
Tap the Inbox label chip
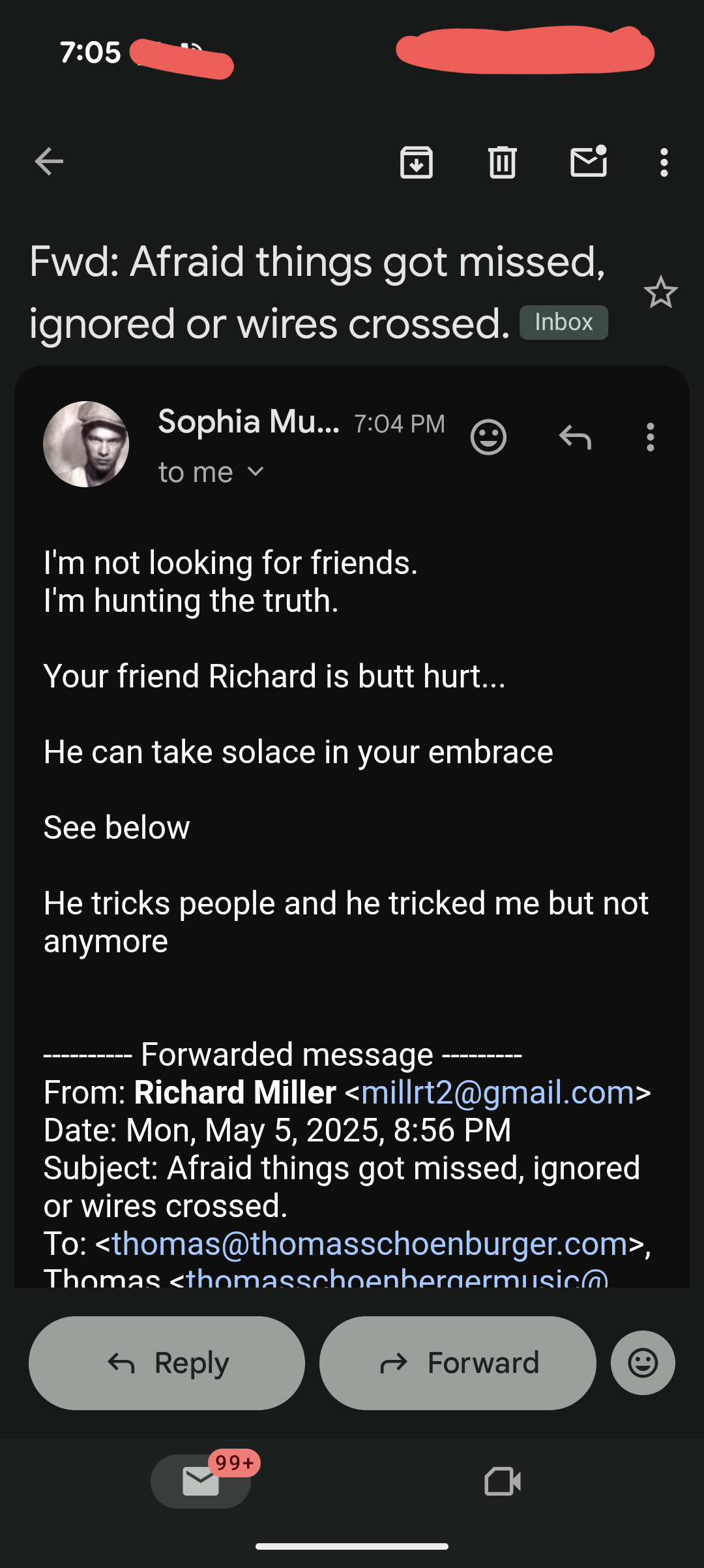click(x=563, y=322)
